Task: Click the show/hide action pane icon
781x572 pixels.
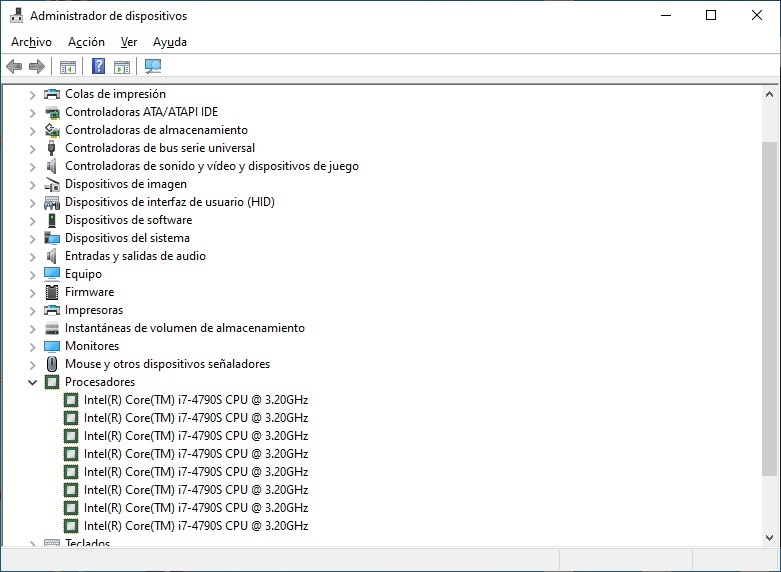Action: 122,67
